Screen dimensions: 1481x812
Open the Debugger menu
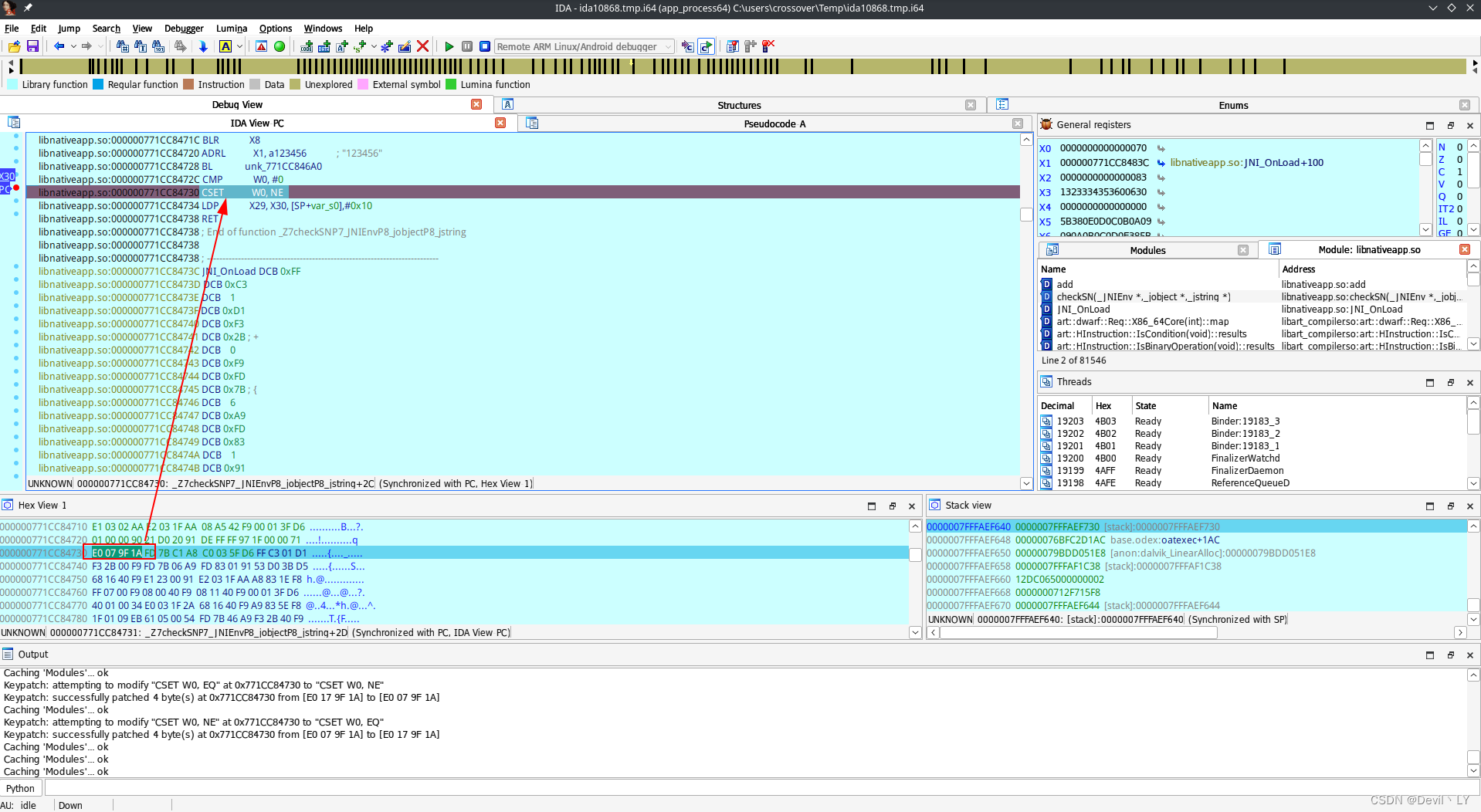tap(184, 29)
